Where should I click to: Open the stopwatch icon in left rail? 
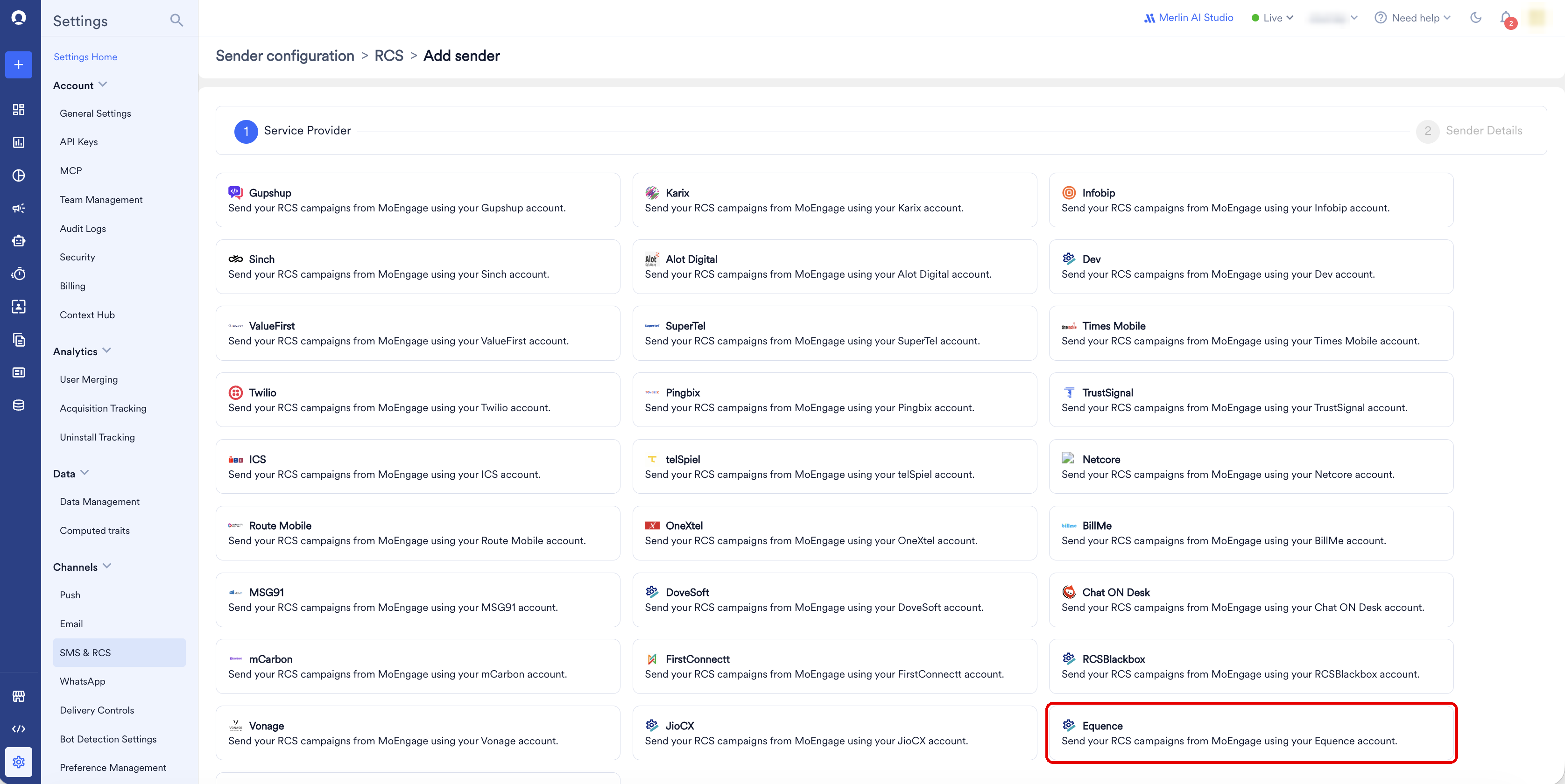point(19,274)
